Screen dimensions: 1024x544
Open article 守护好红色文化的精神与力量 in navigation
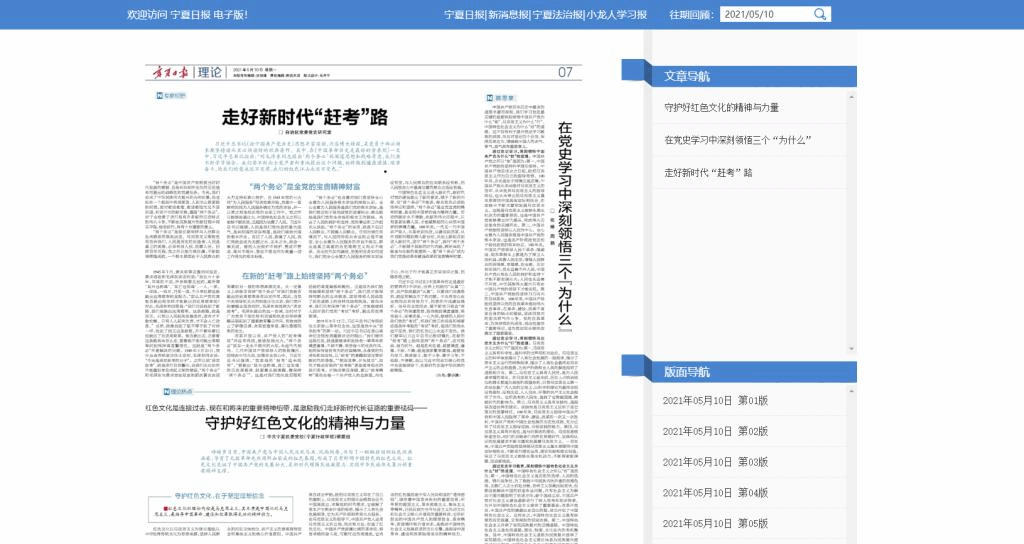point(721,107)
